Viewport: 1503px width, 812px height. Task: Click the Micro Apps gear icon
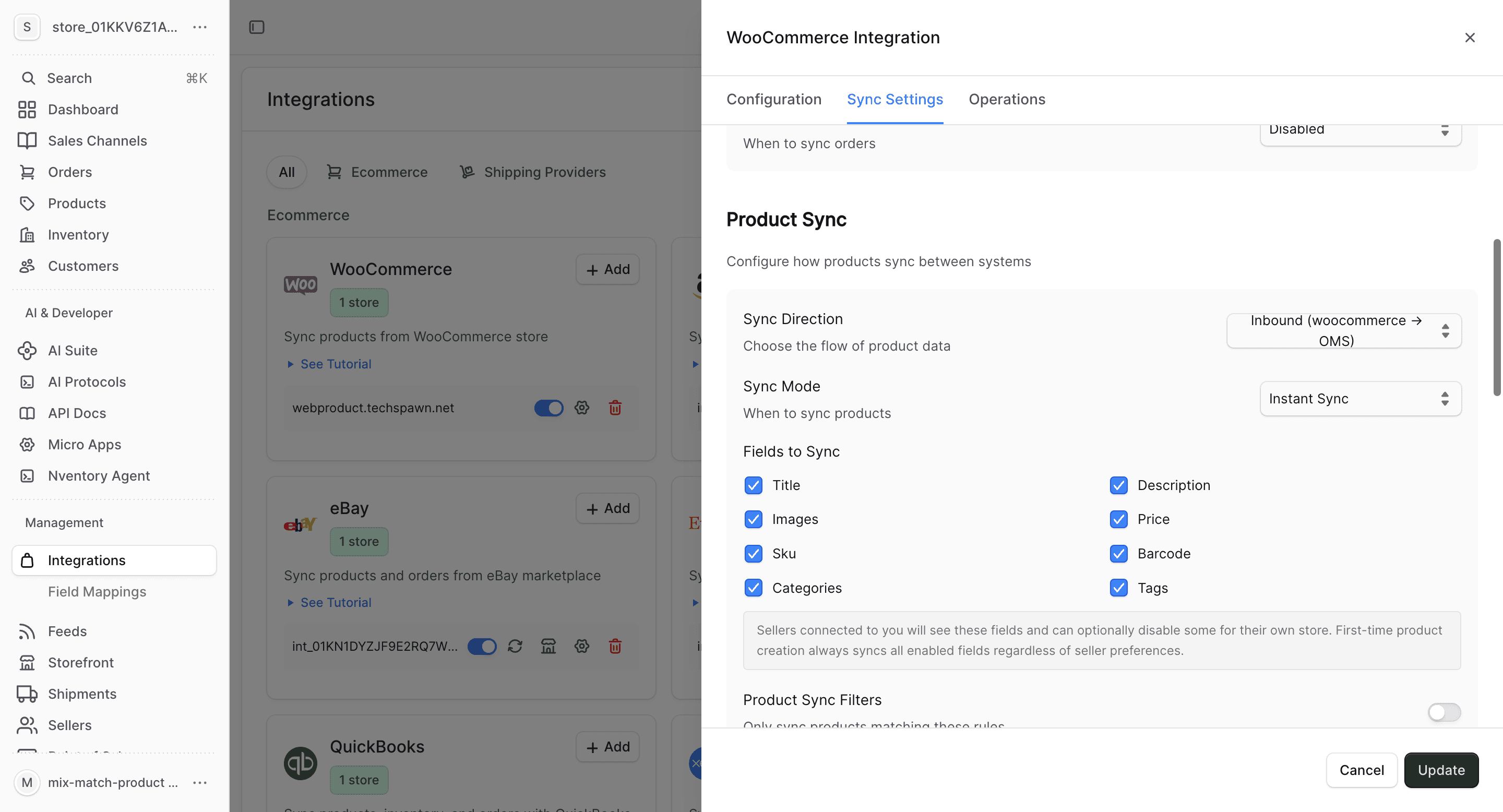point(27,445)
